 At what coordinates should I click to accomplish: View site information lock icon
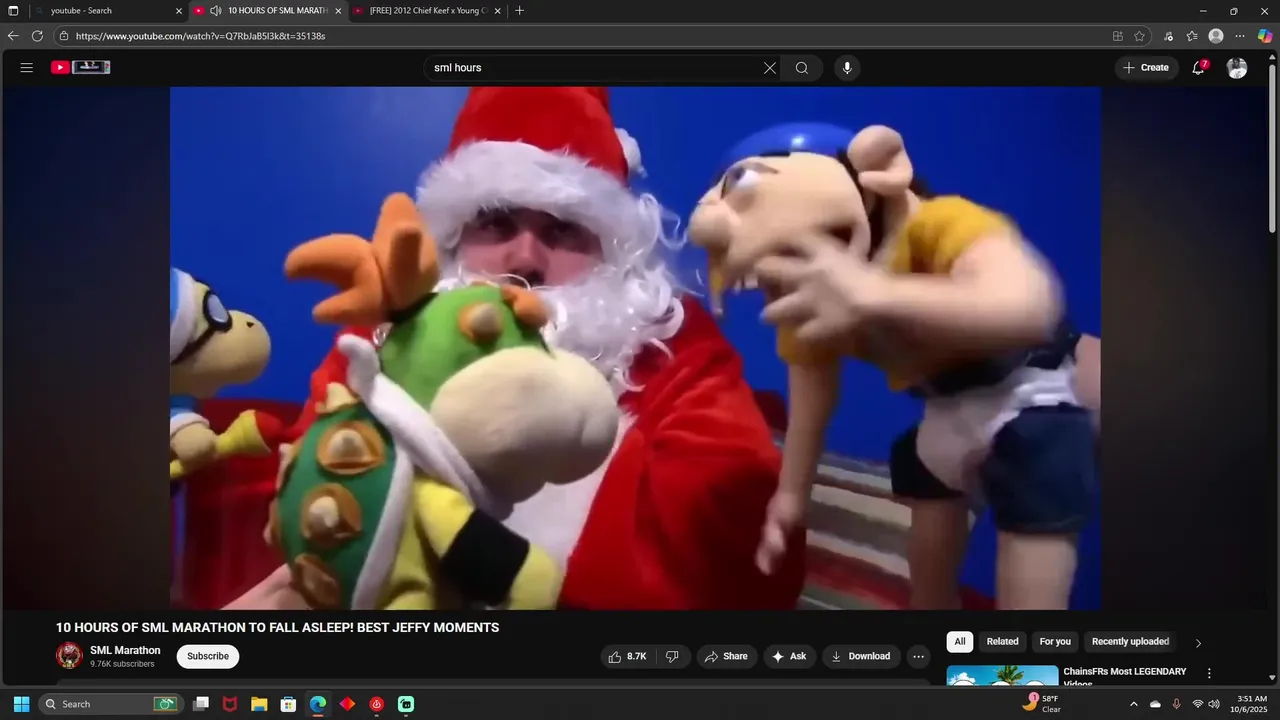63,36
